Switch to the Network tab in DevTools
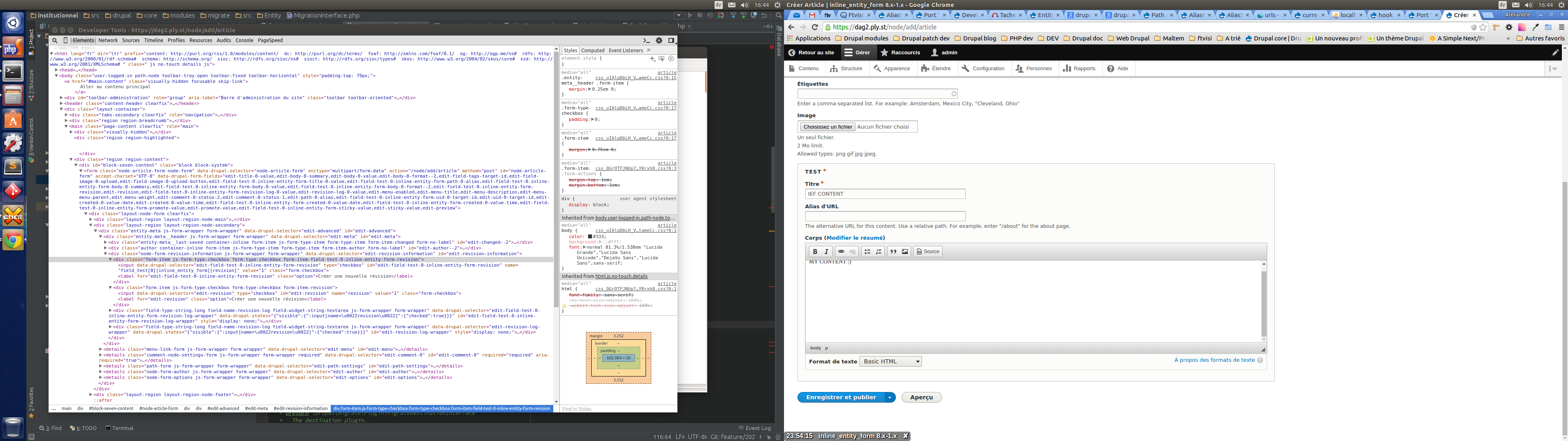1568x441 pixels. 108,40
